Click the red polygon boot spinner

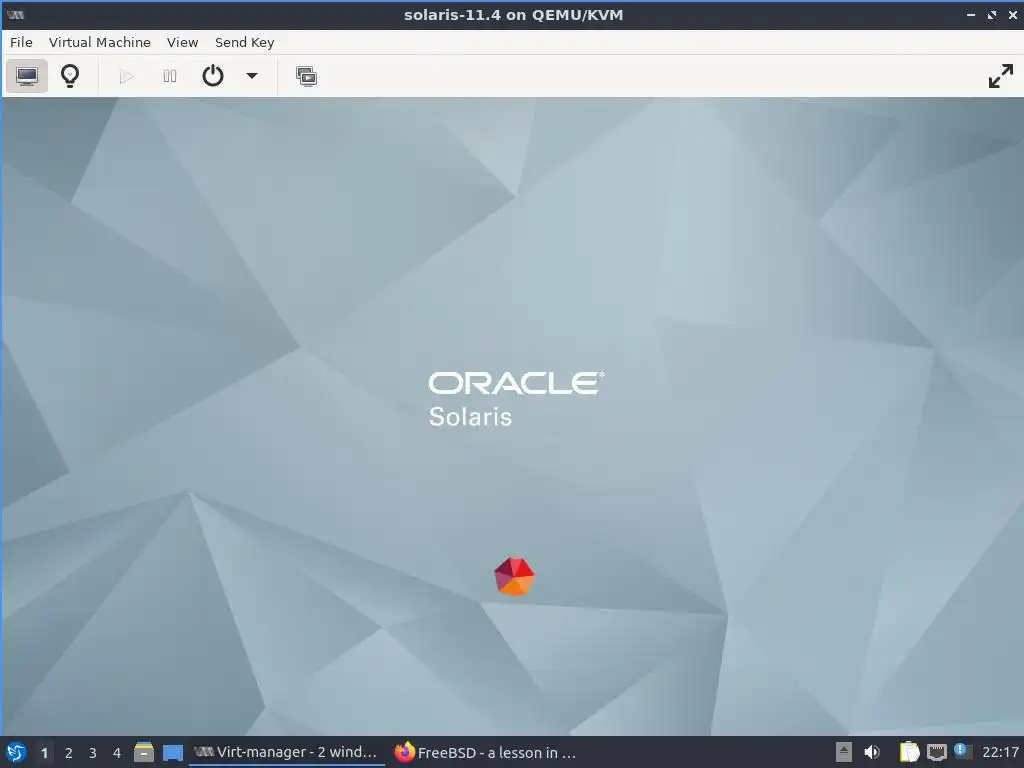click(x=515, y=576)
